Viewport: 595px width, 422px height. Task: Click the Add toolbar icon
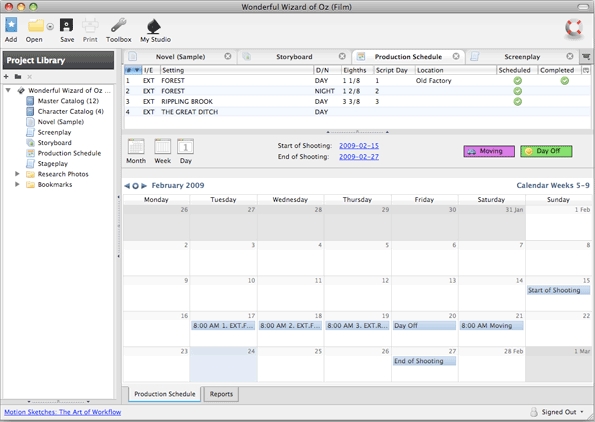click(11, 25)
